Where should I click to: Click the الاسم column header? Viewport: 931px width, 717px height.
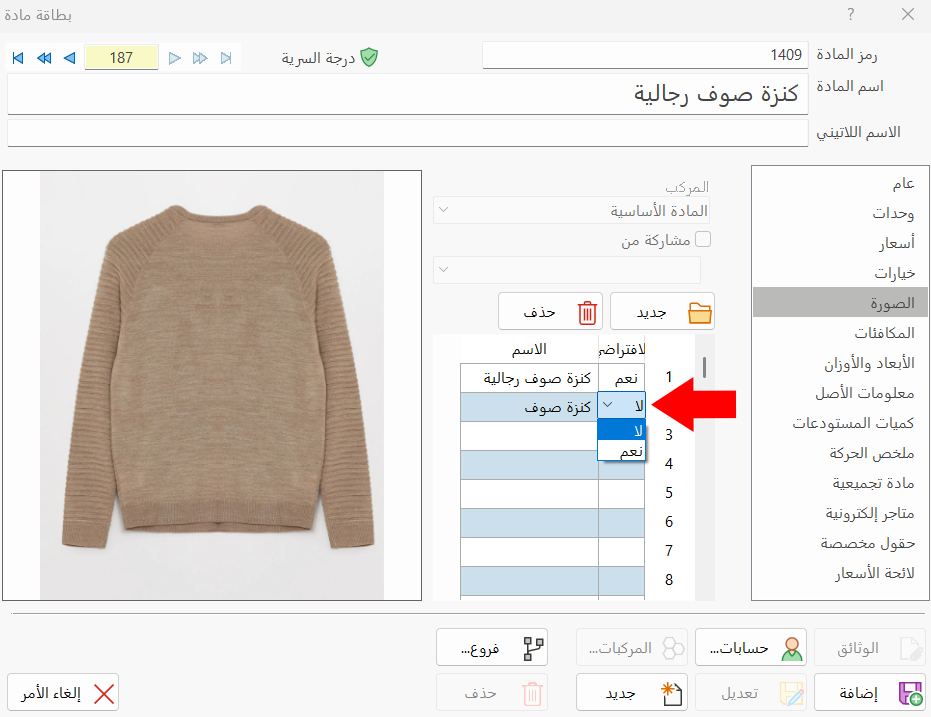pos(530,349)
